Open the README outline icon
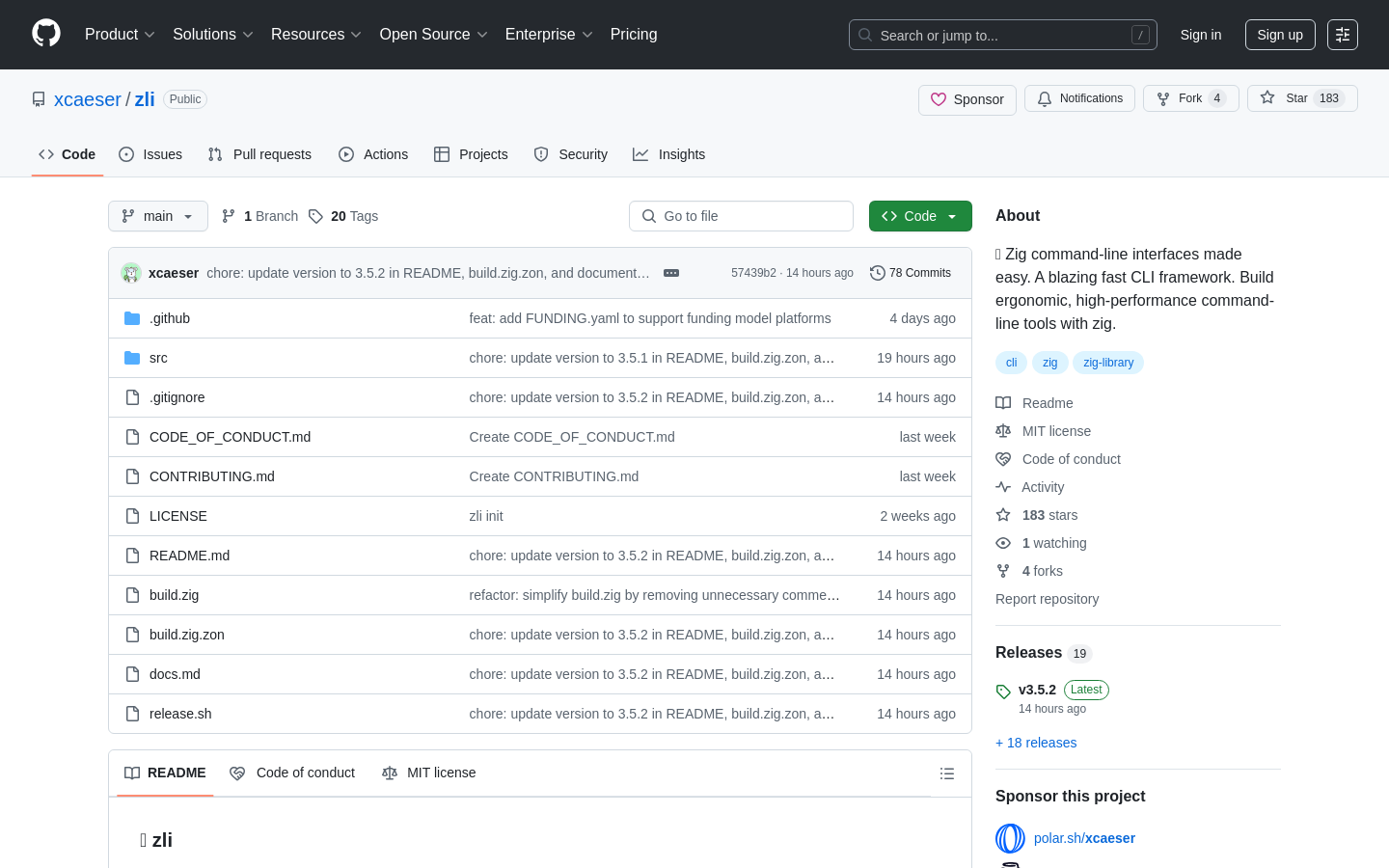Screen dimensions: 1389x868 (x=947, y=773)
